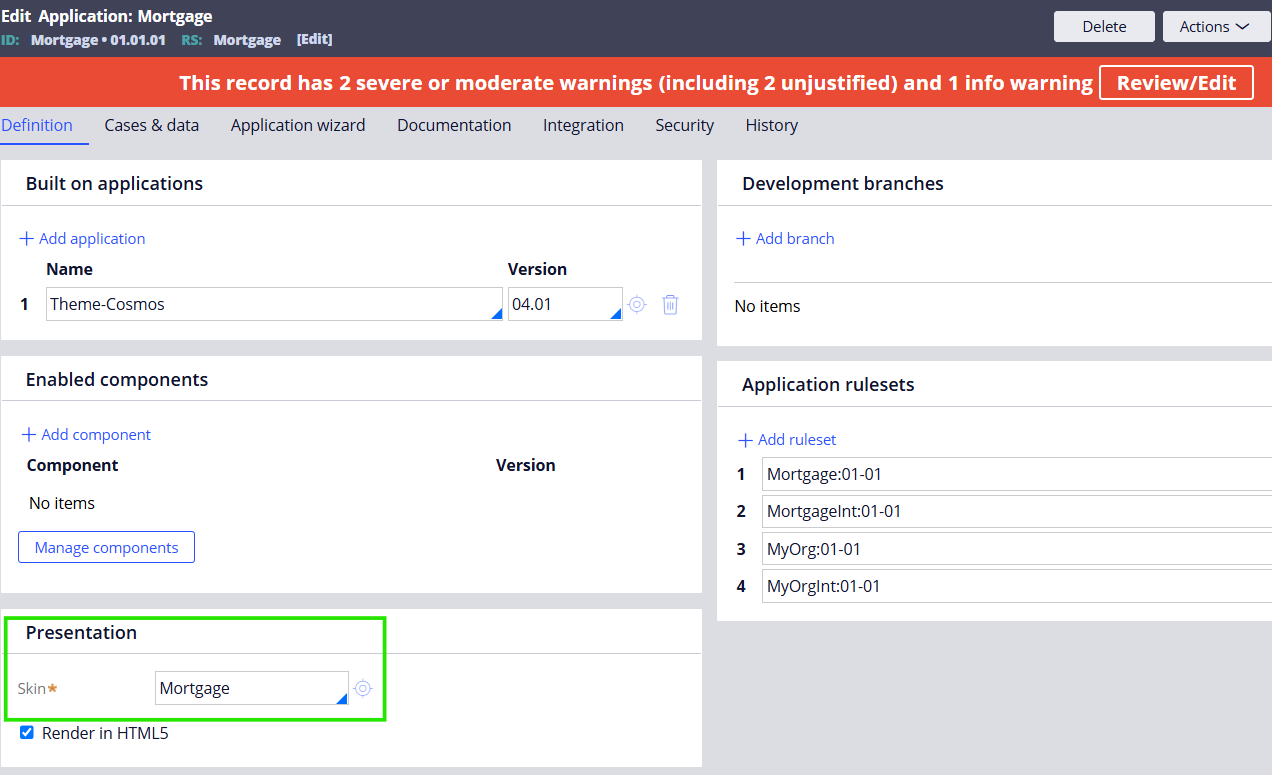1272x775 pixels.
Task: Click the Delete button for this record
Action: click(x=1103, y=26)
